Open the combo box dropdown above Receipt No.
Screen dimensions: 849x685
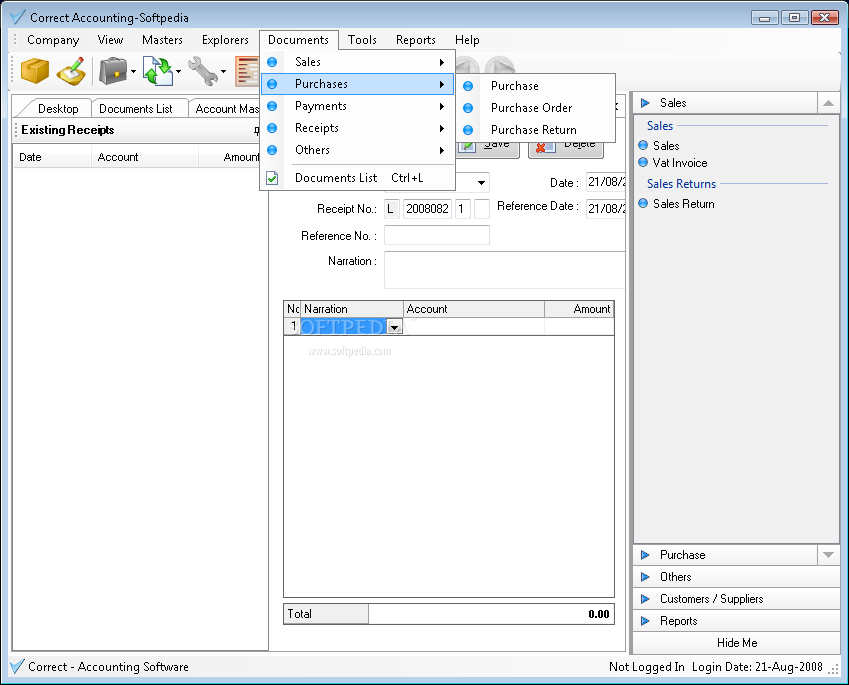[x=481, y=183]
